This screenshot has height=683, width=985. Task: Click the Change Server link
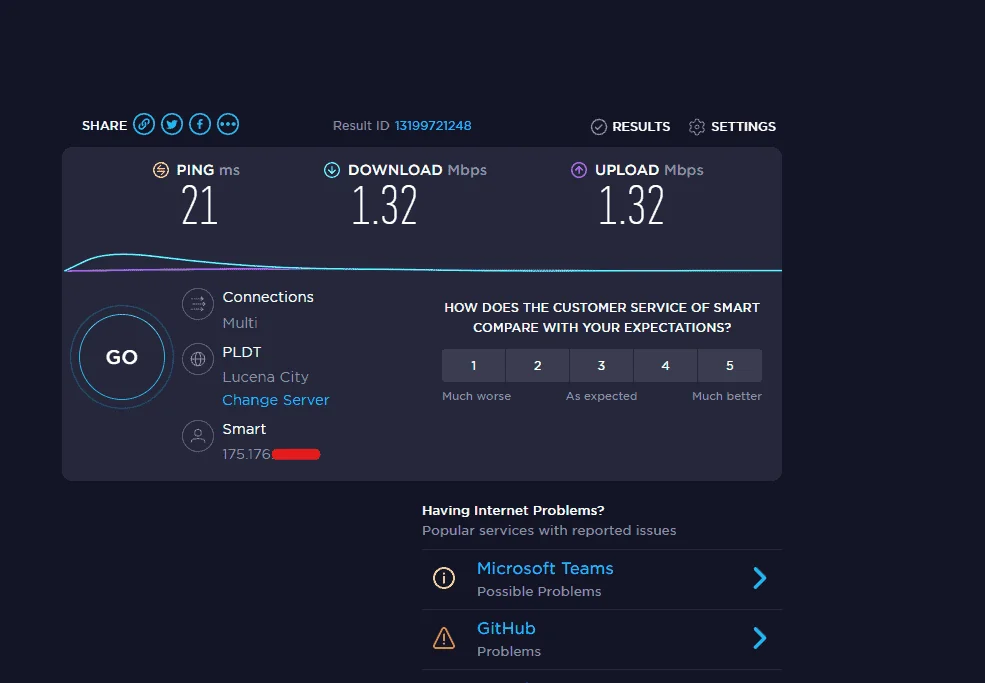click(x=276, y=400)
